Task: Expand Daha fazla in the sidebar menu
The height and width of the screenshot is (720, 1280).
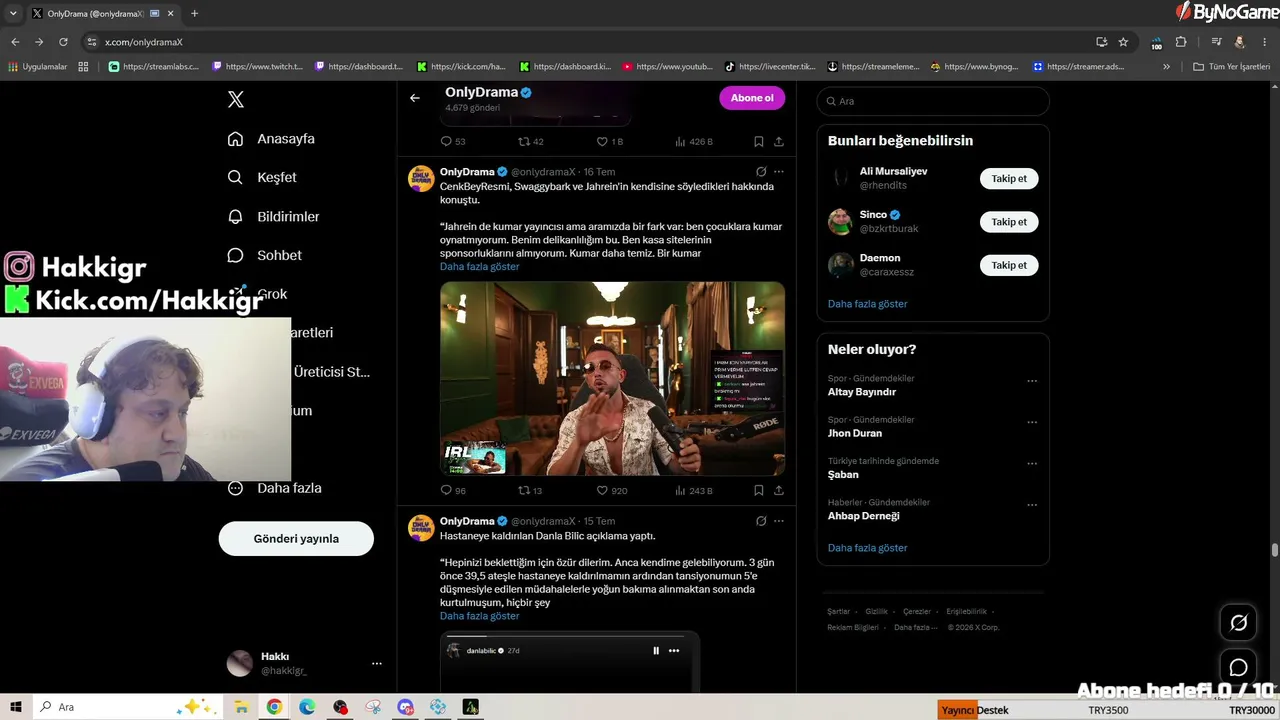Action: pos(274,488)
